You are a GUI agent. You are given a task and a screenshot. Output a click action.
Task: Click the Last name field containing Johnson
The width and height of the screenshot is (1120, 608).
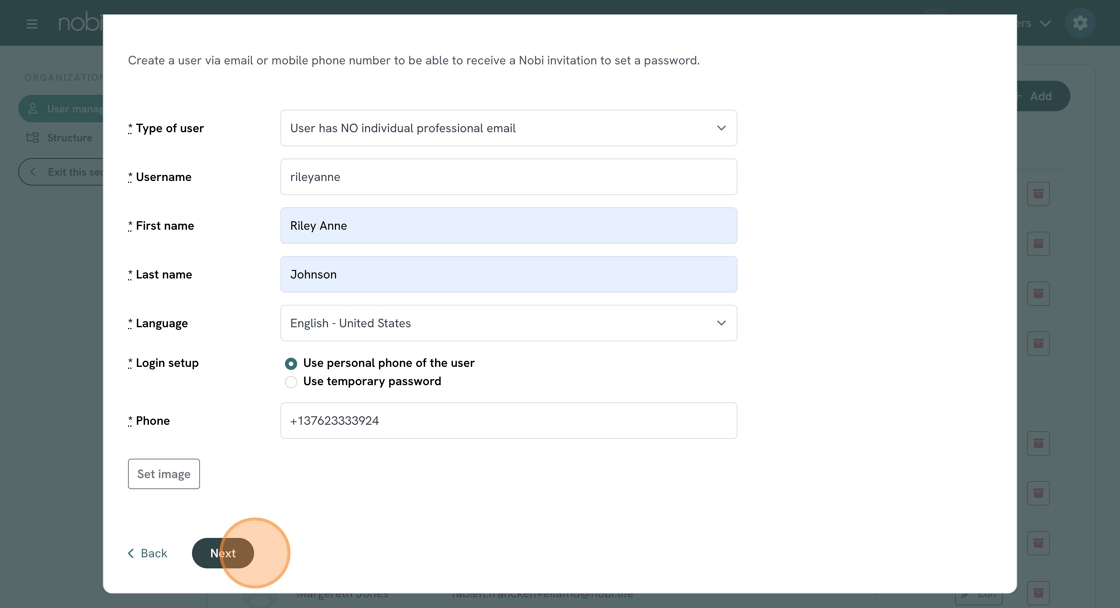pos(508,274)
